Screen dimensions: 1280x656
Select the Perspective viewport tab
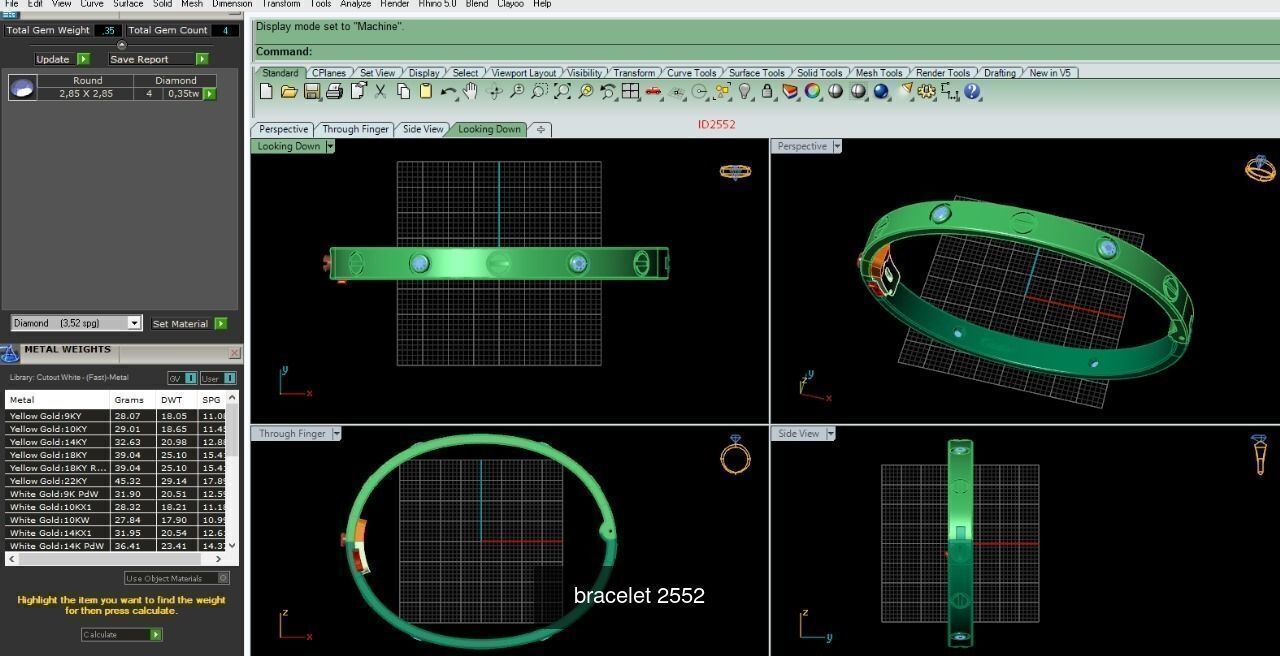[283, 129]
